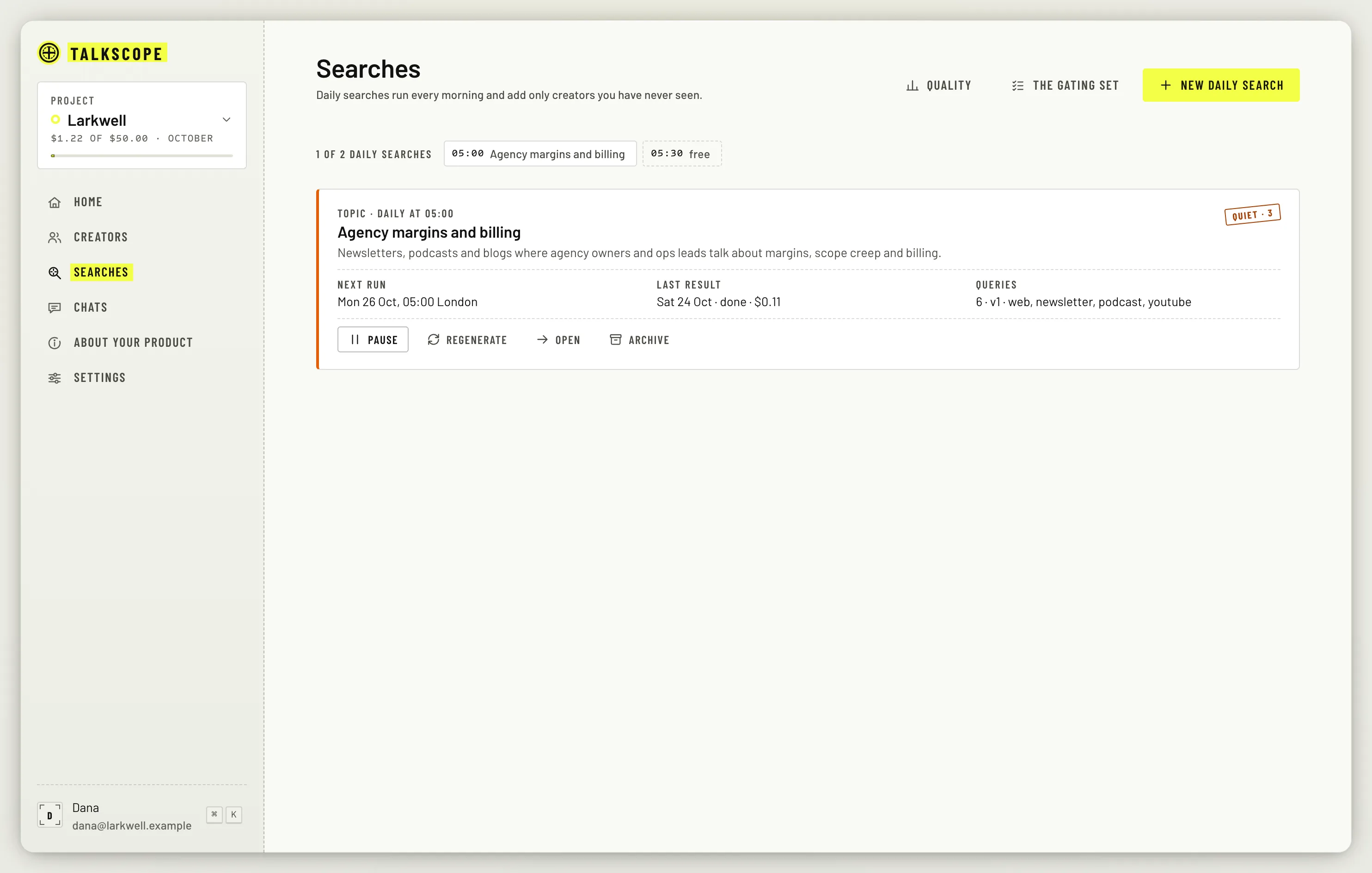Click the About Your Product info icon
Viewport: 1372px width, 873px height.
[55, 343]
